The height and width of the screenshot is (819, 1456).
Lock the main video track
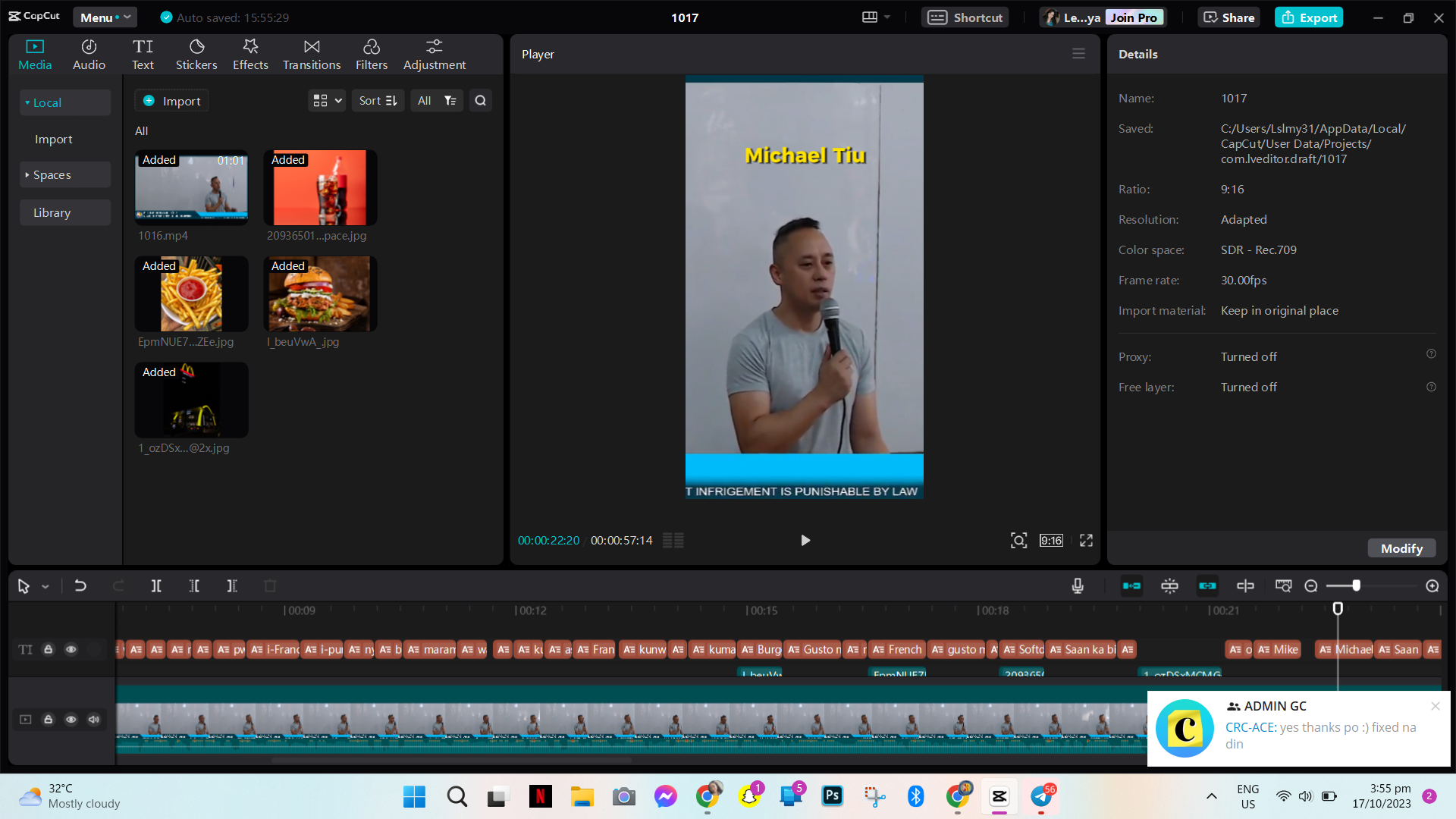click(x=48, y=720)
